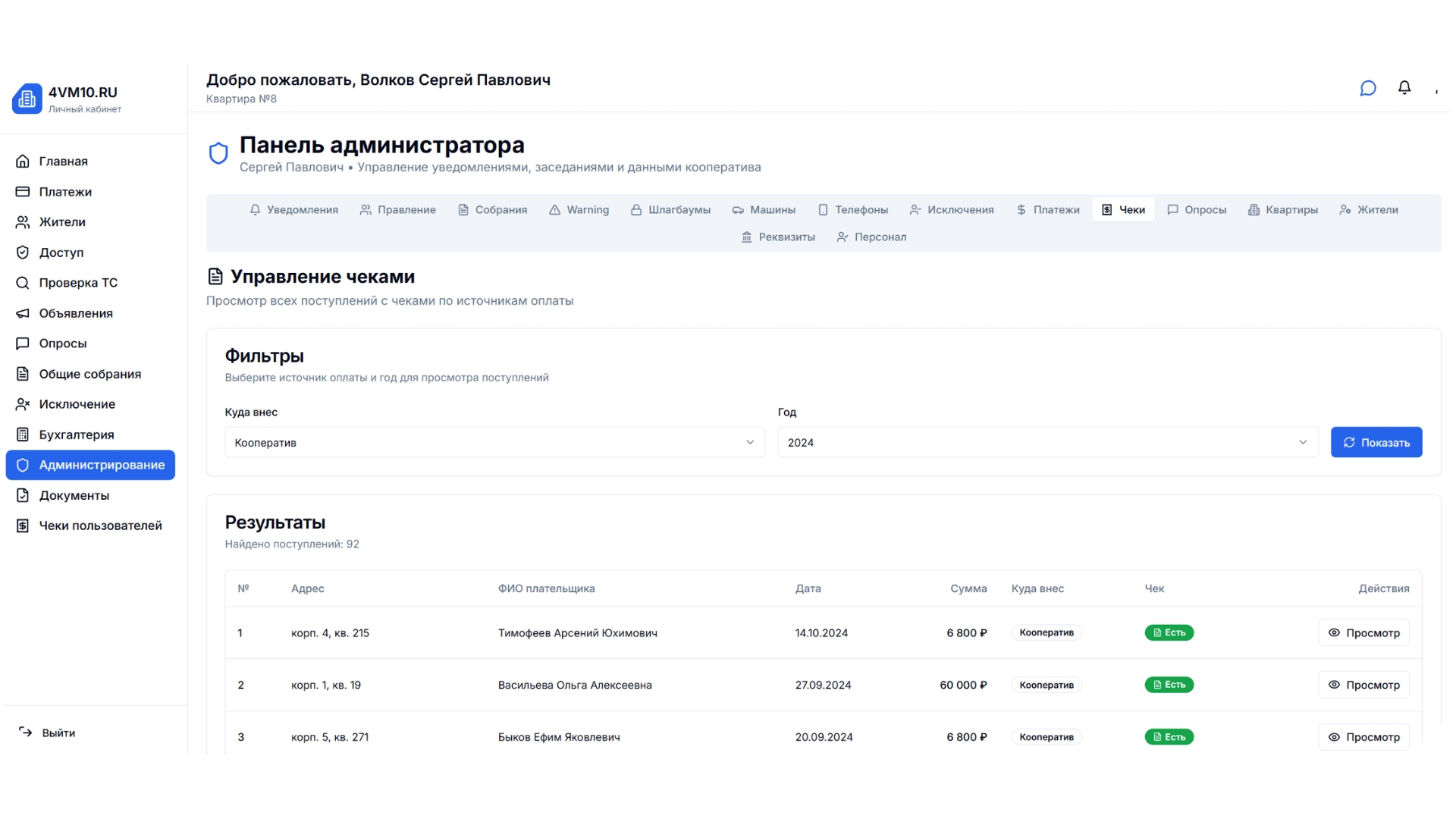Select the Кооператив badge on row 3
Image resolution: width=1456 pixels, height=819 pixels.
click(x=1046, y=736)
